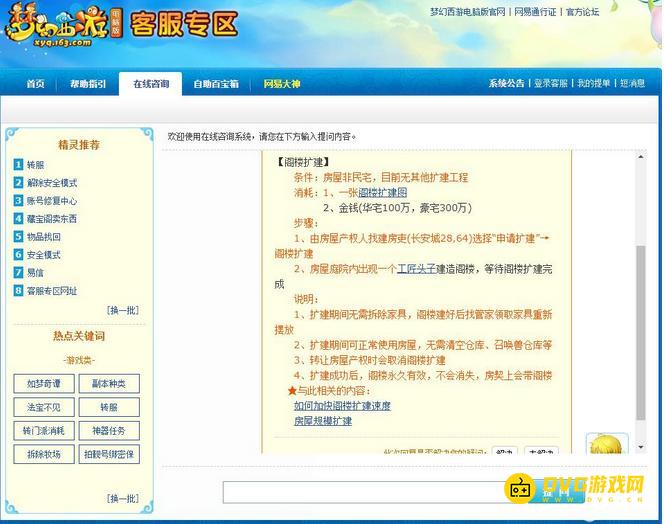Image resolution: width=664 pixels, height=524 pixels.
Task: Click the number 5 icon beside 物品找回
Action: (18, 236)
